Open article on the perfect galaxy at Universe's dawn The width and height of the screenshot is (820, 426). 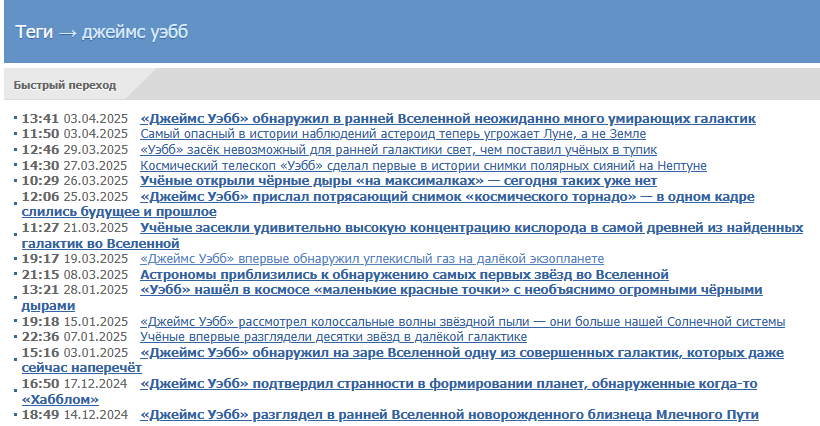pyautogui.click(x=403, y=361)
